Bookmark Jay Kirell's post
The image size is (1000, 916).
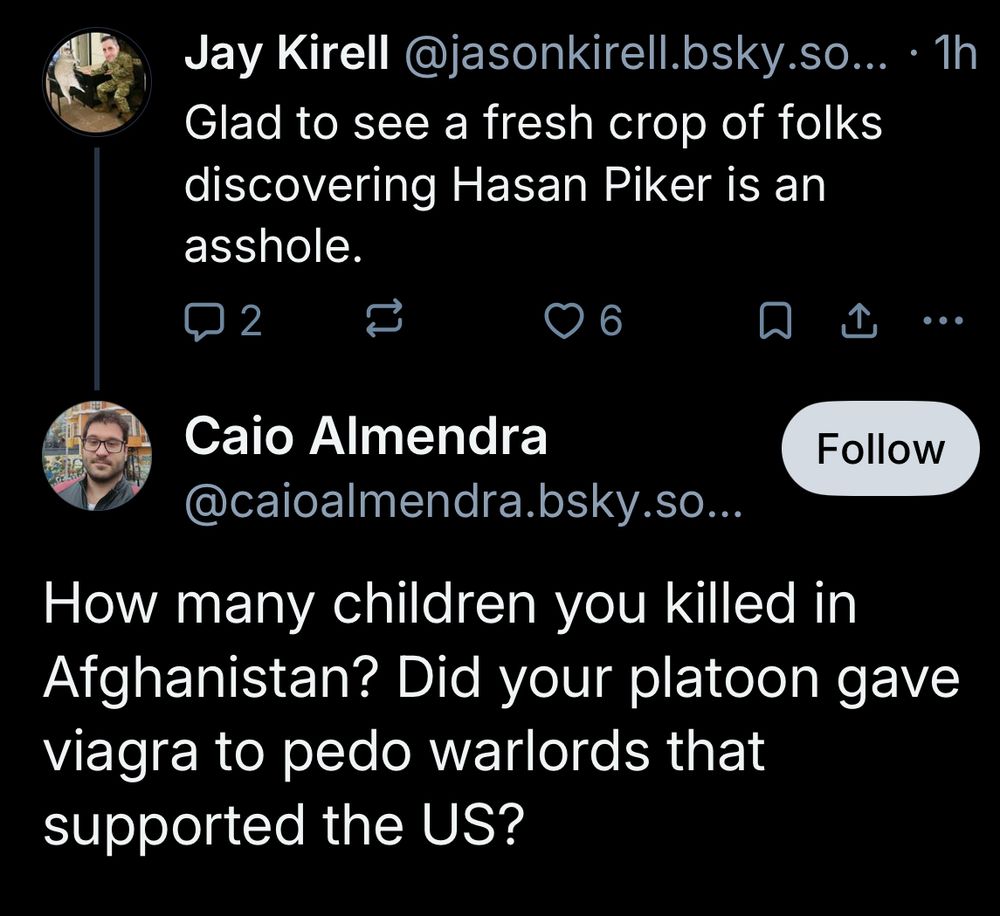click(x=773, y=321)
